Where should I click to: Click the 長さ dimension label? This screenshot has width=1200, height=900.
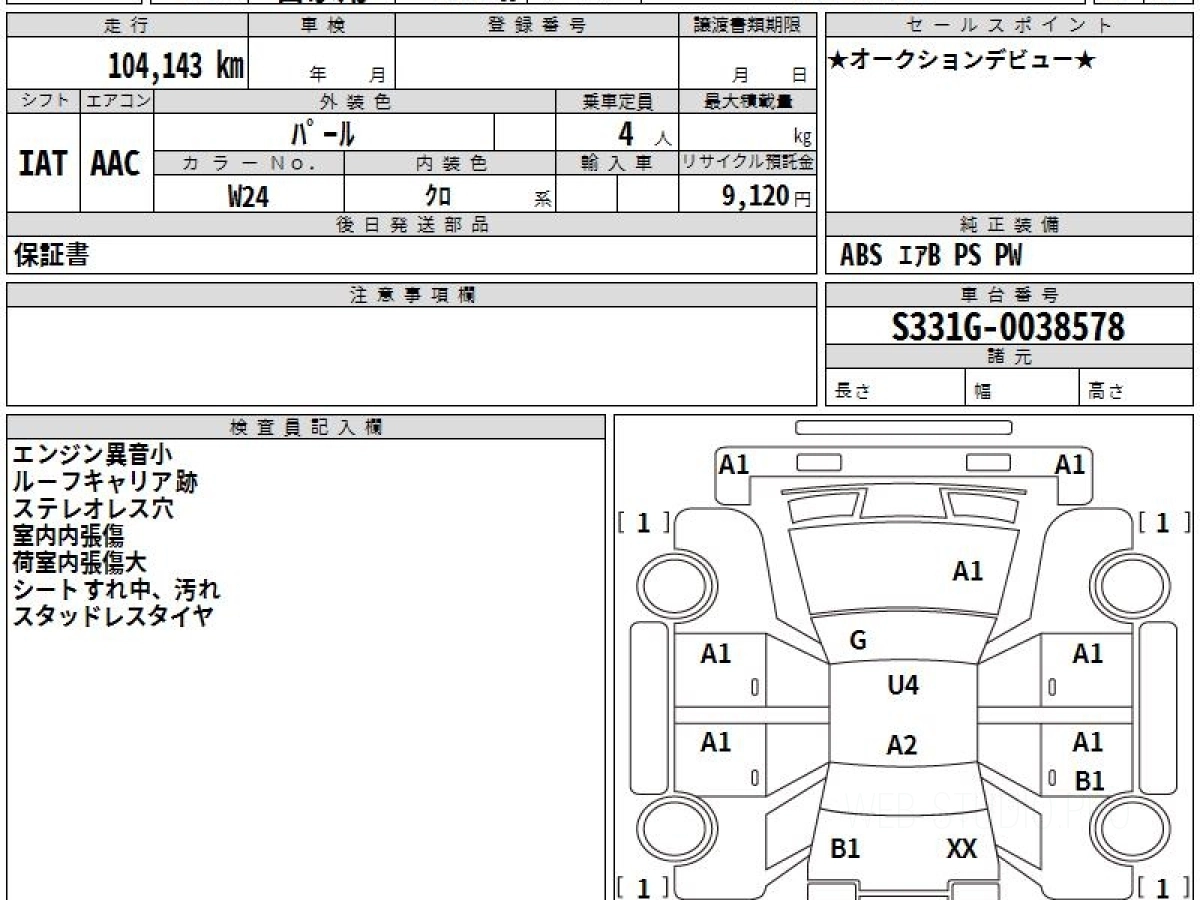(x=853, y=392)
